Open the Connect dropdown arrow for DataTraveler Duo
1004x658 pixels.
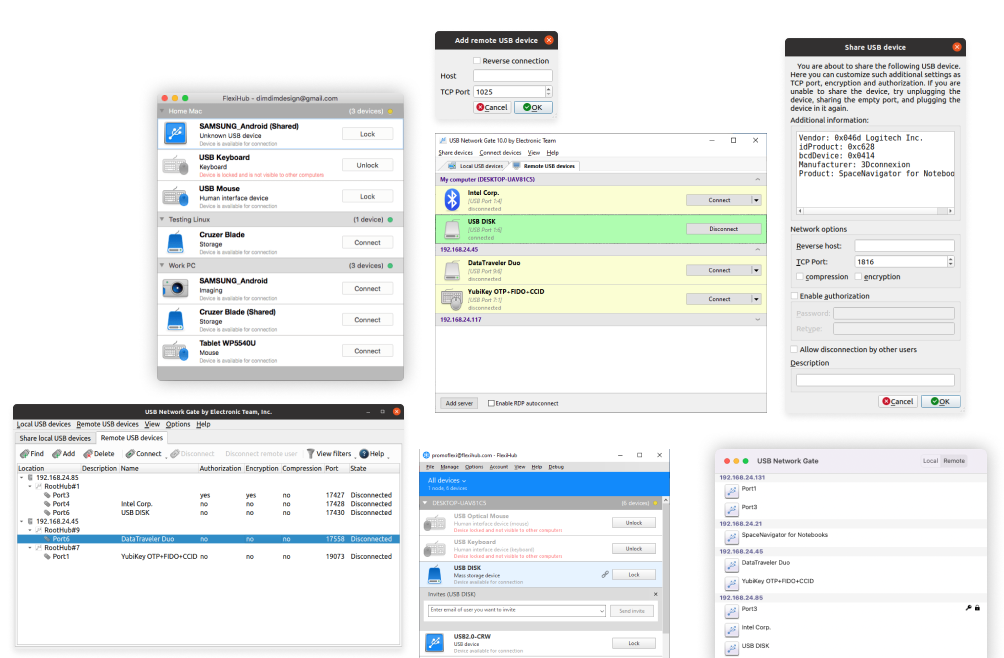(x=756, y=270)
